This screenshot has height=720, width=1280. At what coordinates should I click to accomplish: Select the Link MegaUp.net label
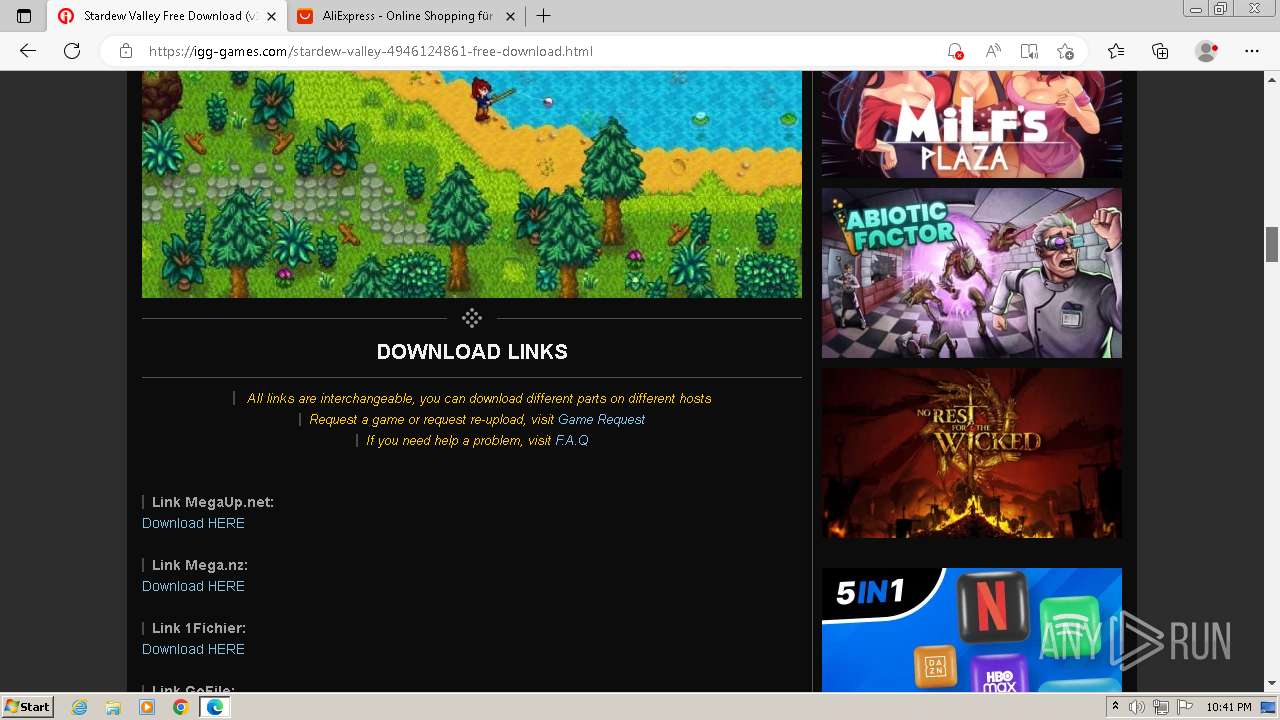coord(213,502)
